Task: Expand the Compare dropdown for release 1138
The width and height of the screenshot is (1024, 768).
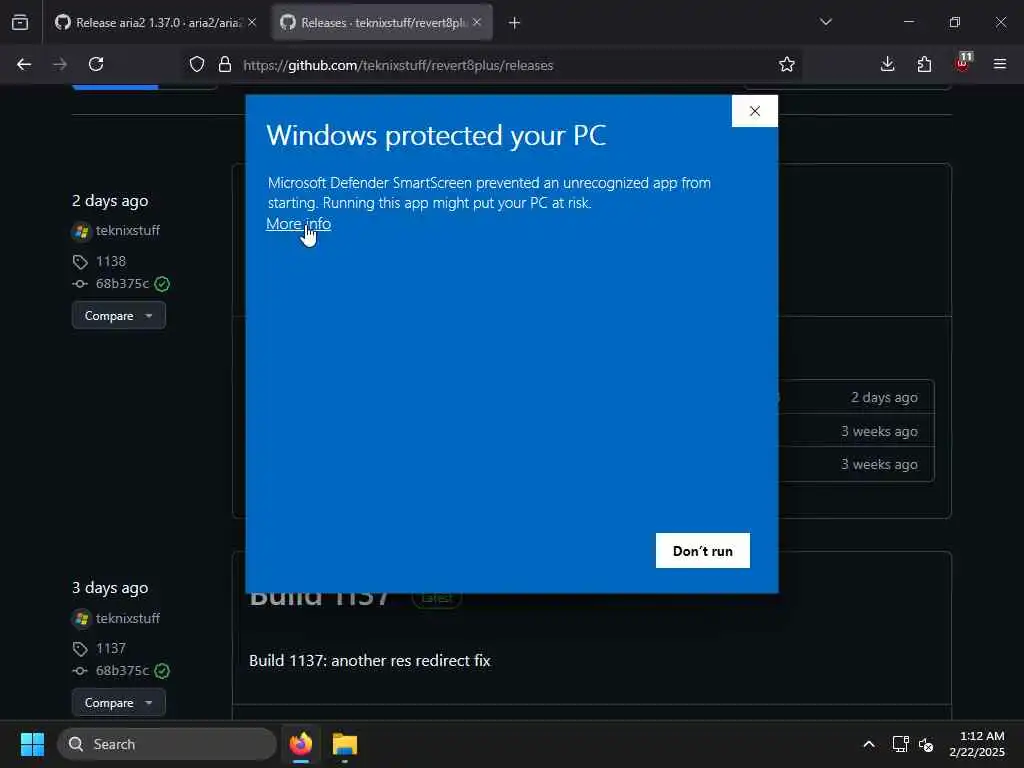Action: point(118,315)
